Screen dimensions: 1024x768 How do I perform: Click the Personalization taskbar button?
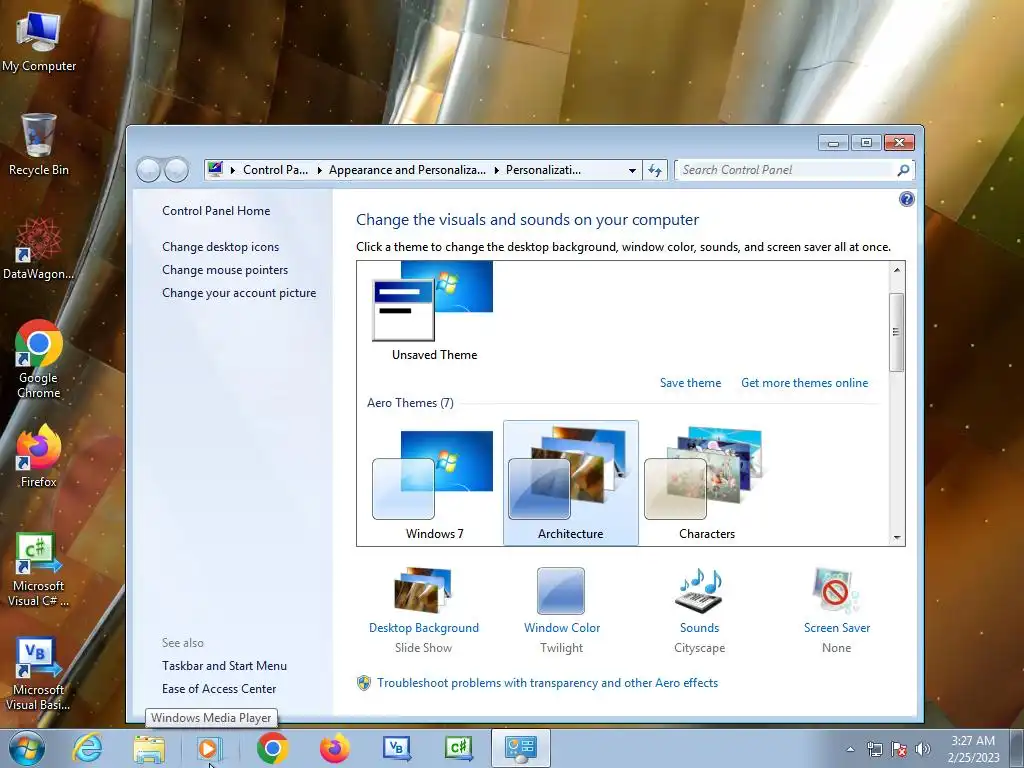[520, 748]
